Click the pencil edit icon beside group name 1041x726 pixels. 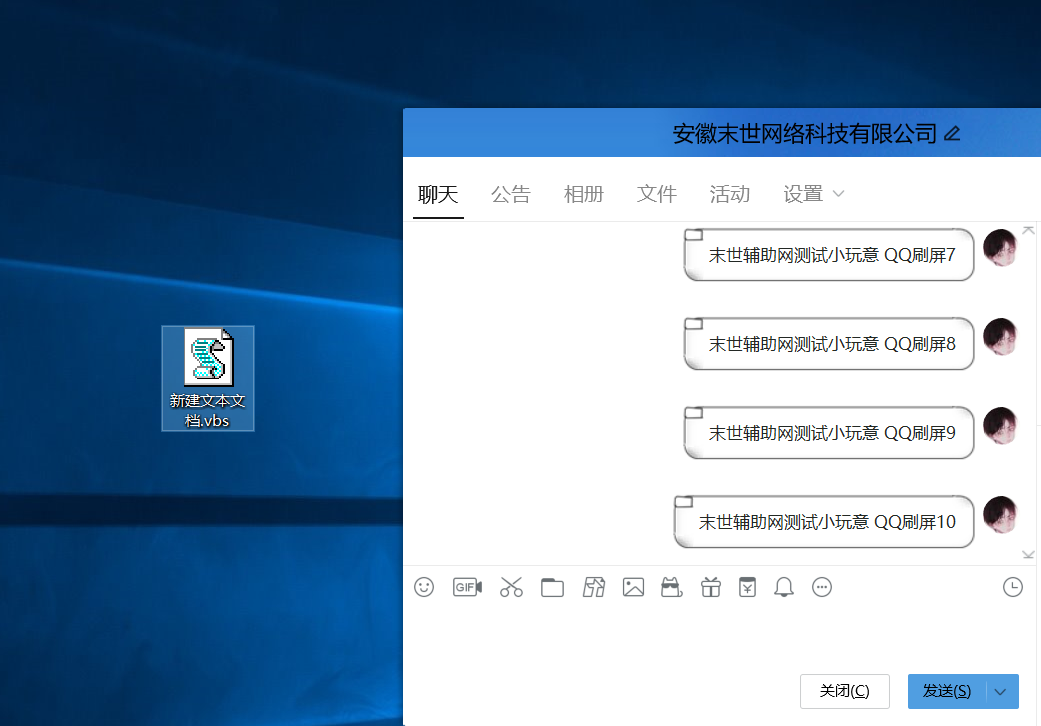click(x=952, y=133)
